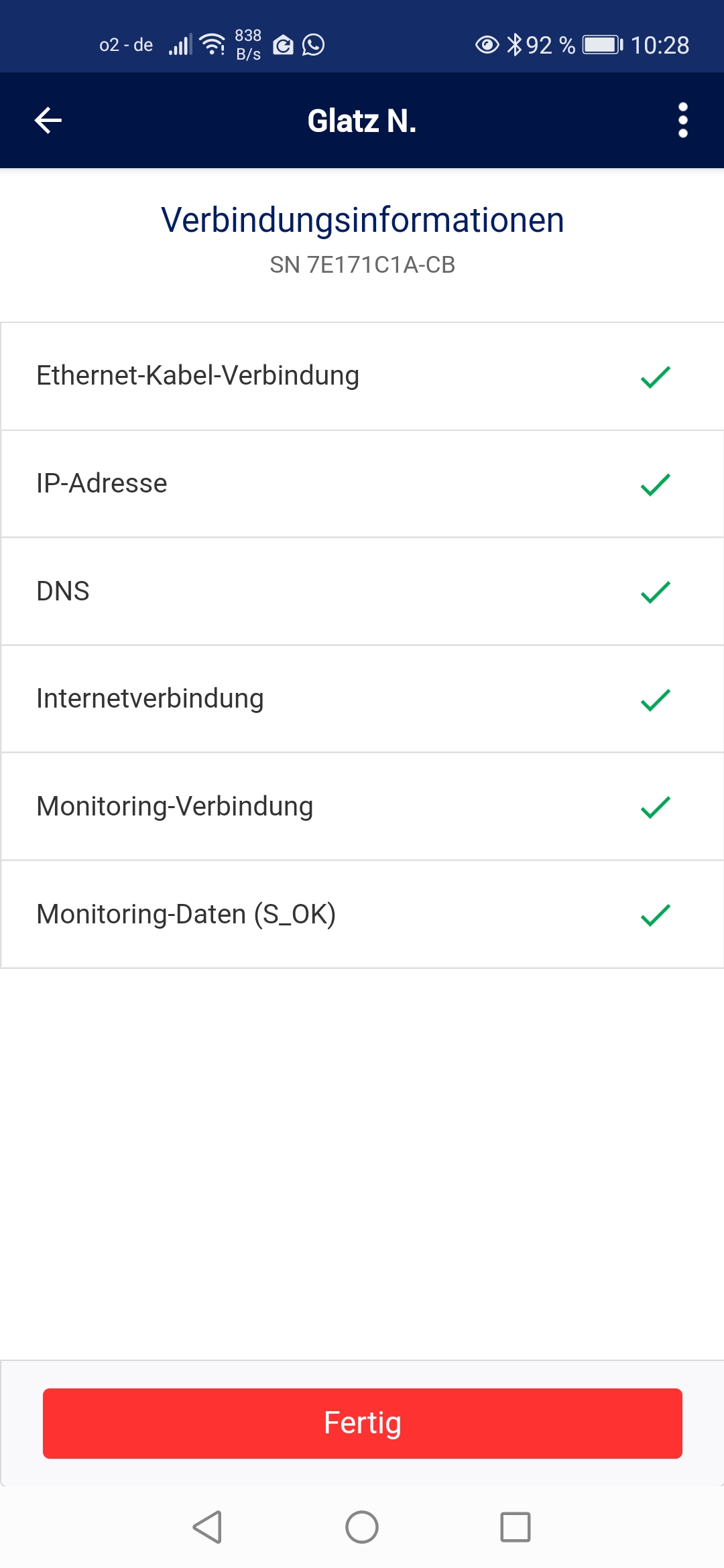Tap the Monitoring-Verbindung green checkmark
Screen dimensions: 724x1568
tap(655, 807)
